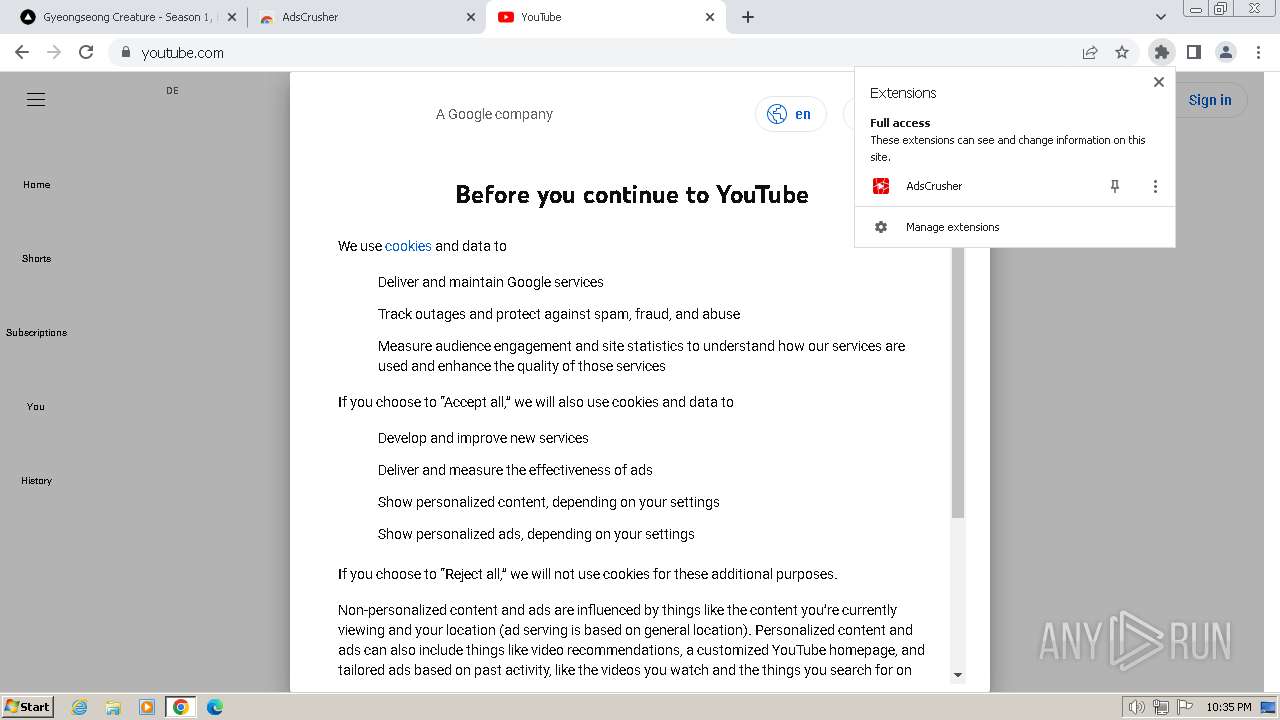Open File Explorer from taskbar
The width and height of the screenshot is (1280, 720).
pos(113,707)
